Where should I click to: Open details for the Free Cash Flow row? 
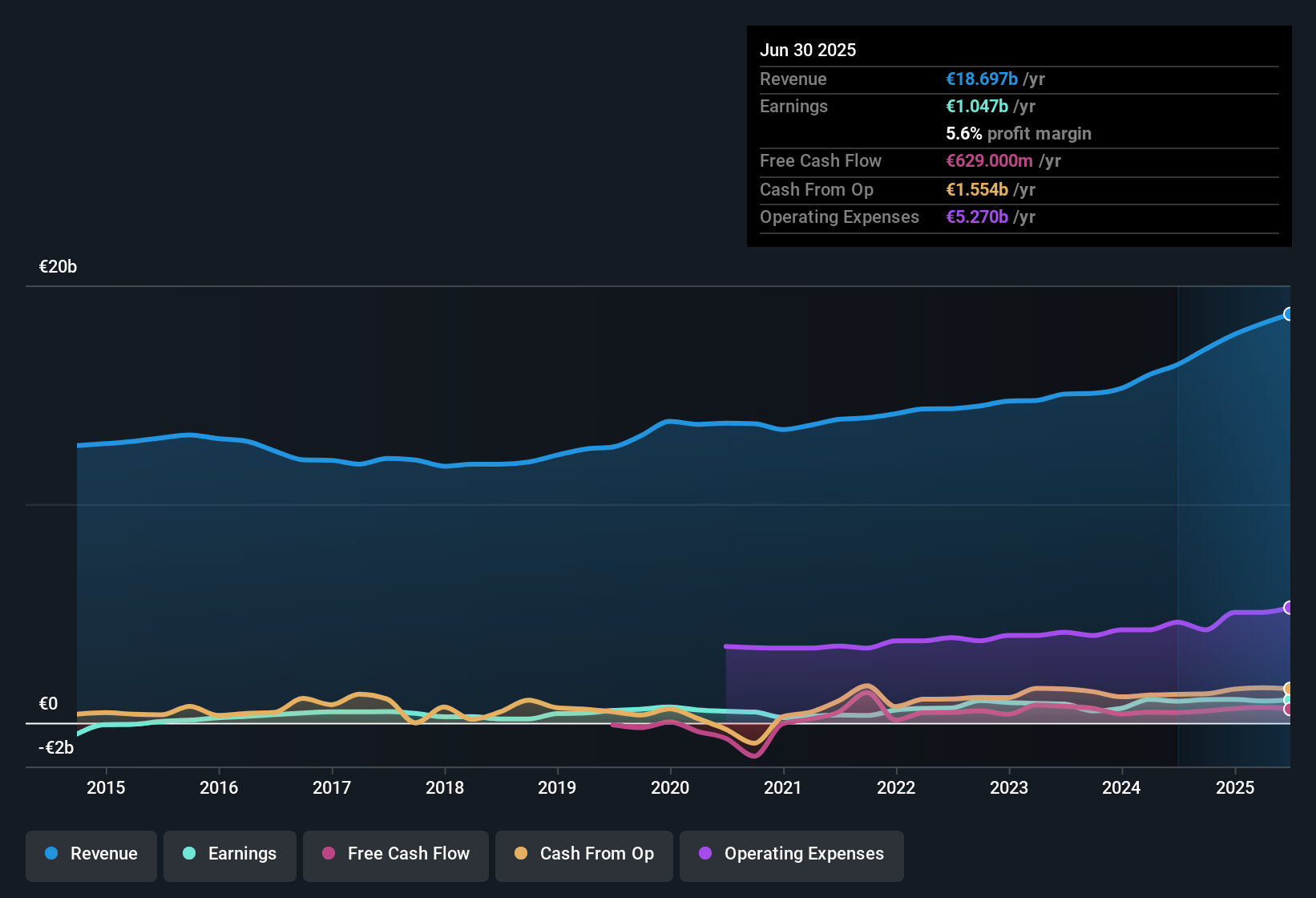[821, 161]
